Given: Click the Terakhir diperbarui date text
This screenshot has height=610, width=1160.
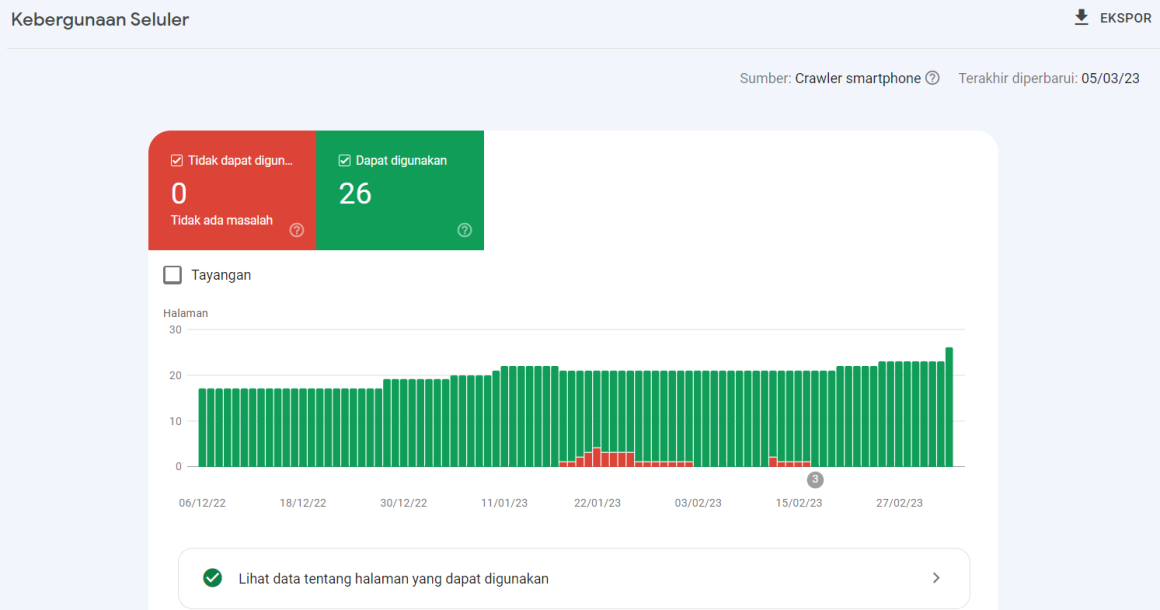Looking at the screenshot, I should point(1048,77).
